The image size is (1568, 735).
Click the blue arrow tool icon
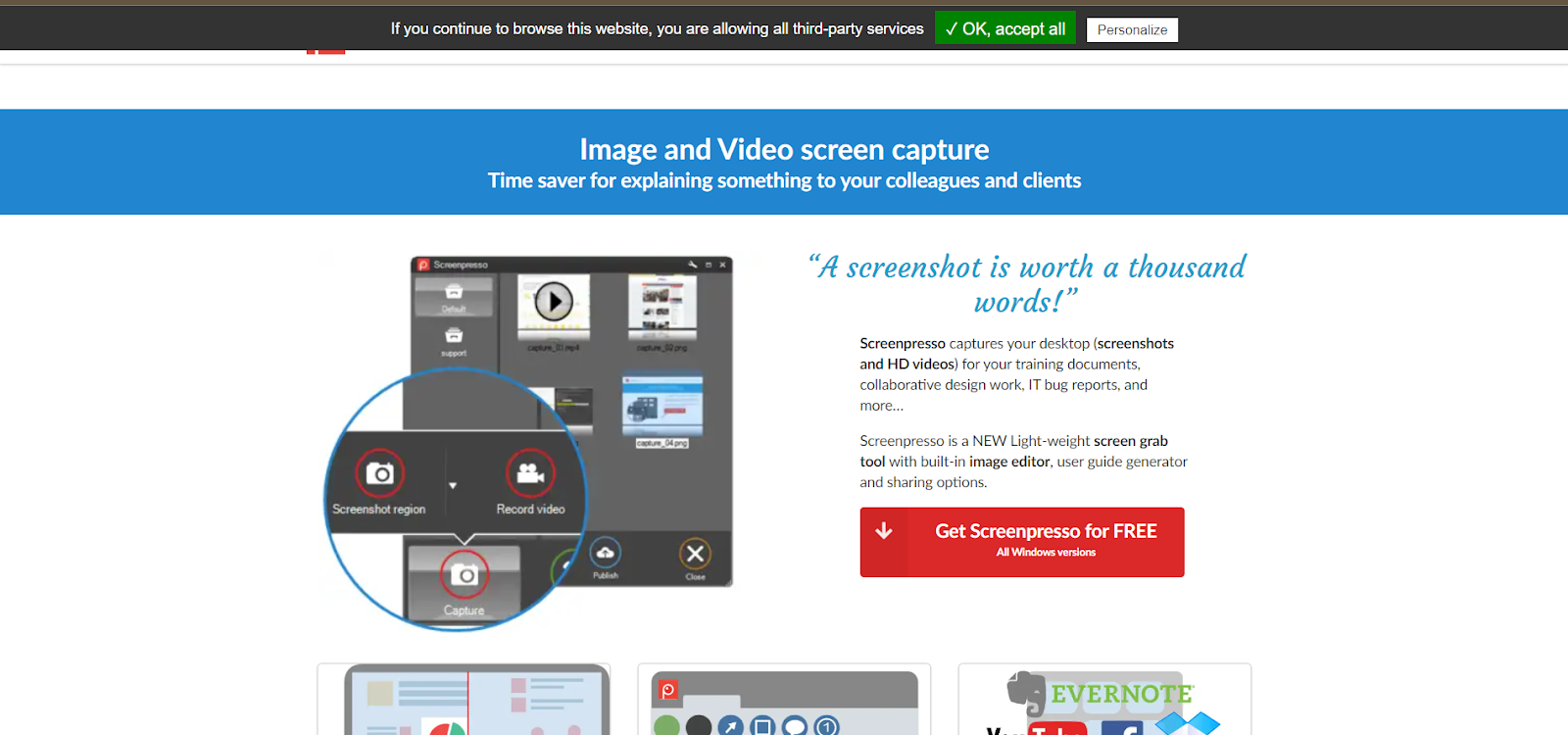click(x=730, y=727)
